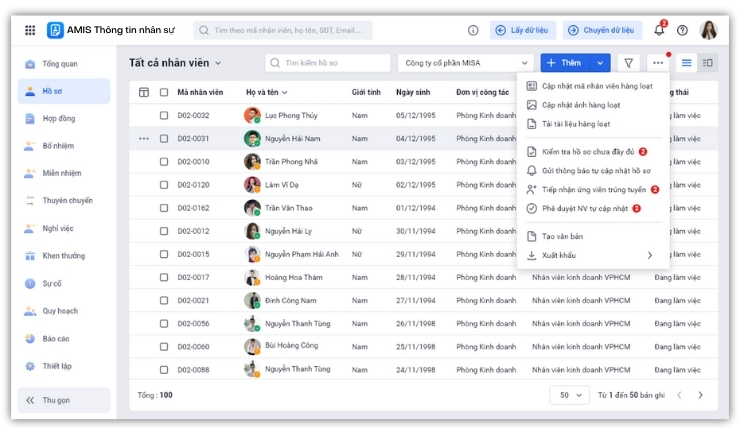Screen dimensions: 740x435
Task: Collapse sidebar with Thu gọn
Action: (x=64, y=400)
